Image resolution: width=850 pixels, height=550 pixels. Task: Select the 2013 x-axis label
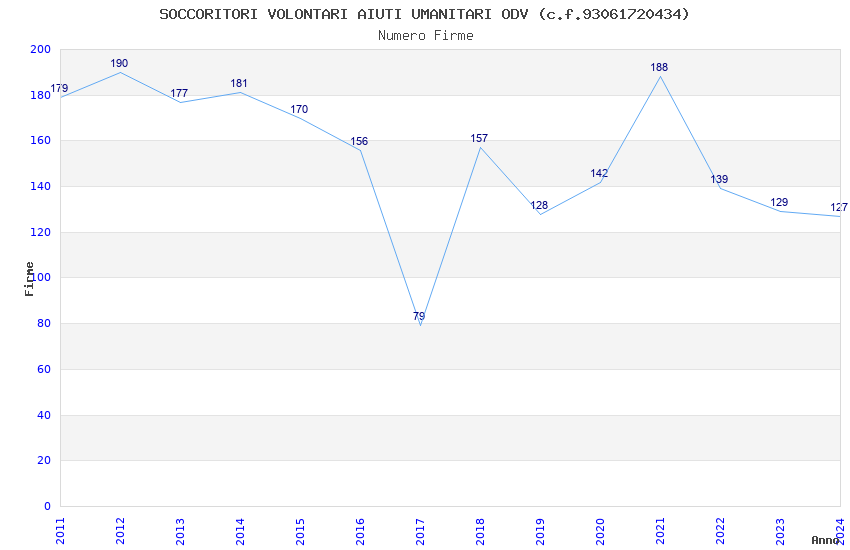point(181,531)
